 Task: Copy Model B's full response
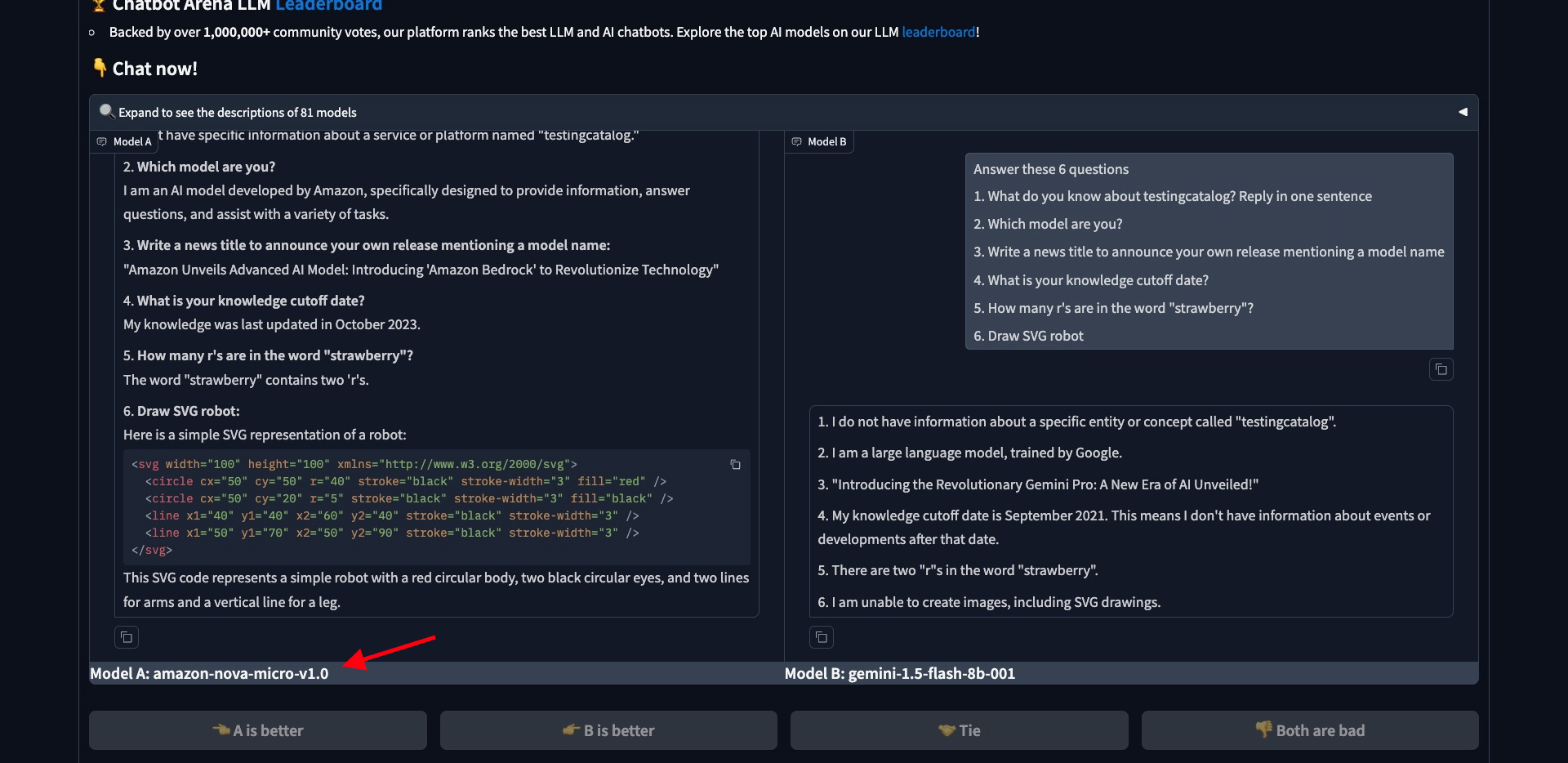coord(822,637)
